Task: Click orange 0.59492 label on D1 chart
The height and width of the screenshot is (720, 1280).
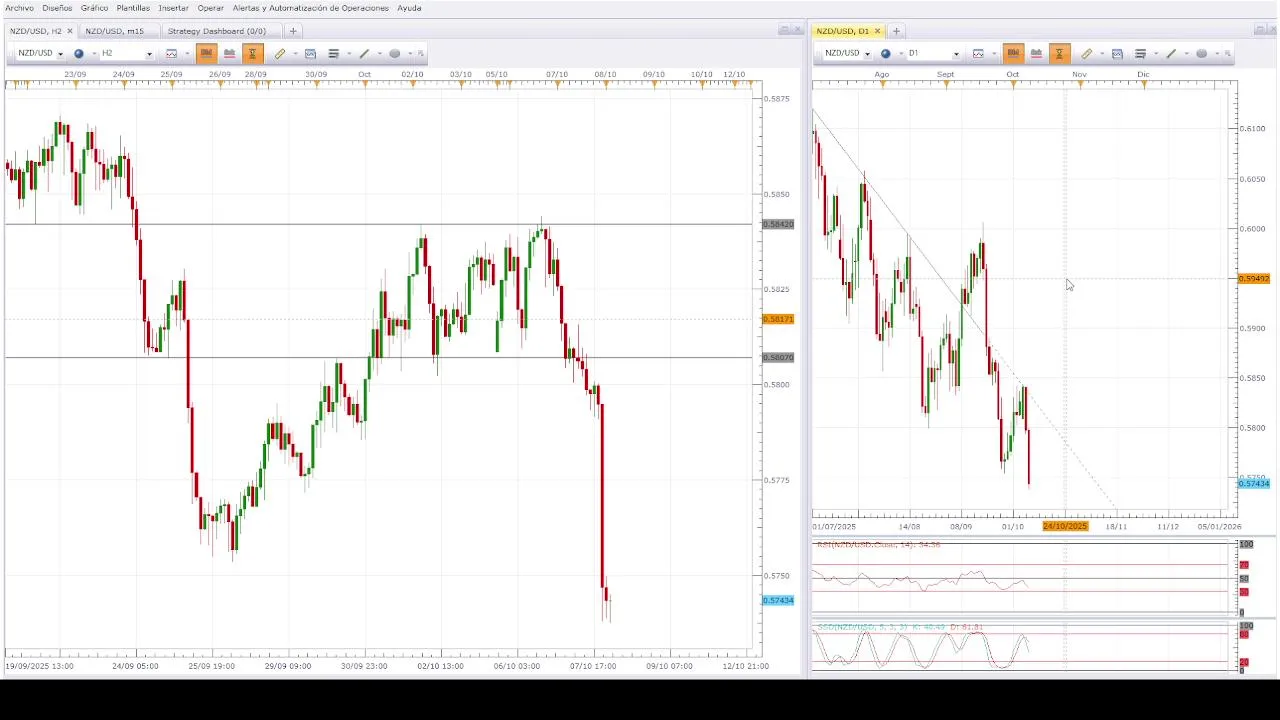Action: coord(1254,279)
